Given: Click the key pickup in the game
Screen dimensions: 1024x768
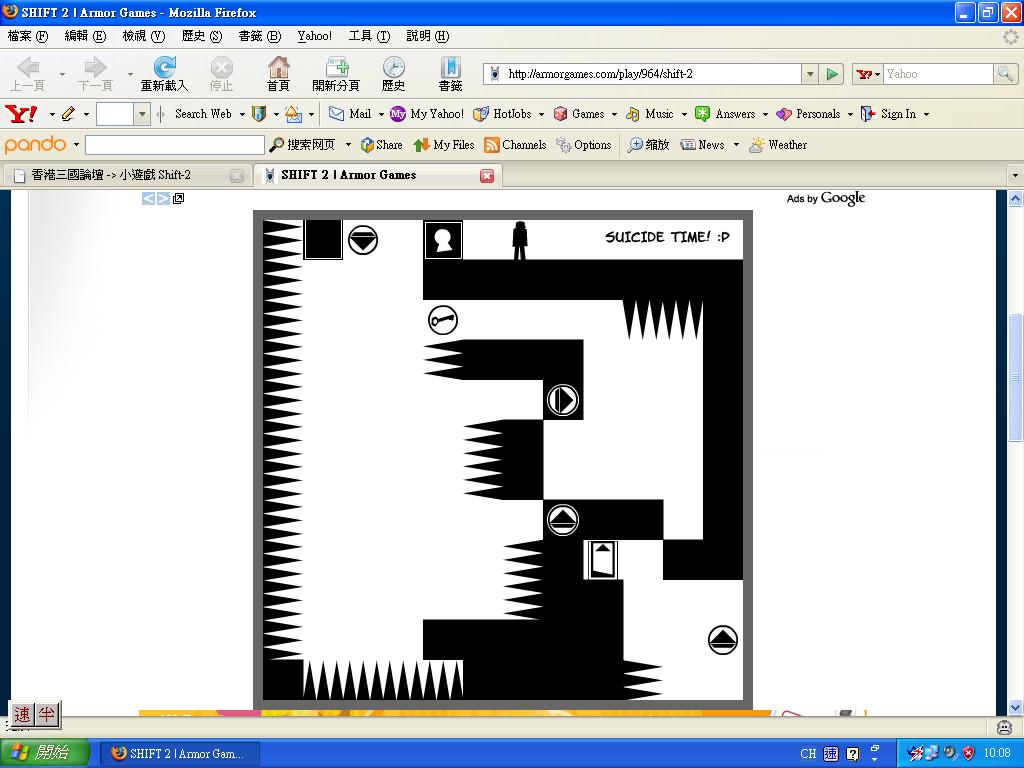Looking at the screenshot, I should 443,320.
